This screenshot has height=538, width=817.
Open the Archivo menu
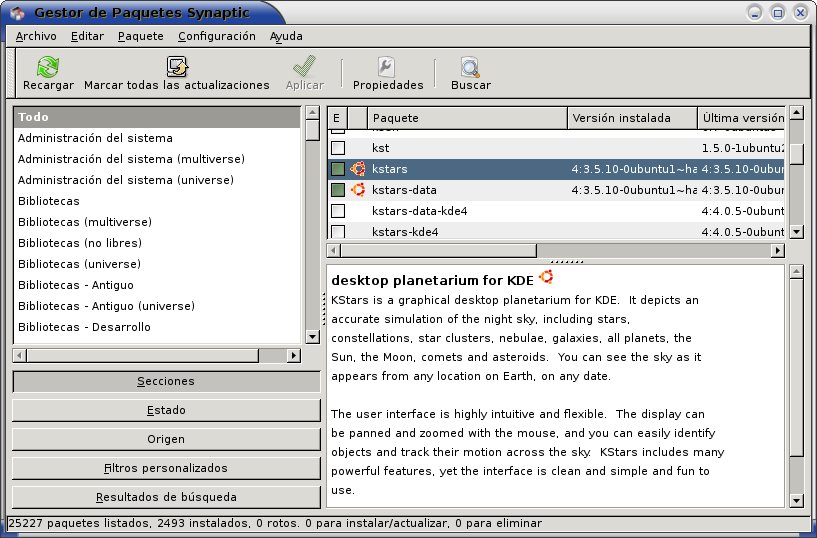click(36, 36)
